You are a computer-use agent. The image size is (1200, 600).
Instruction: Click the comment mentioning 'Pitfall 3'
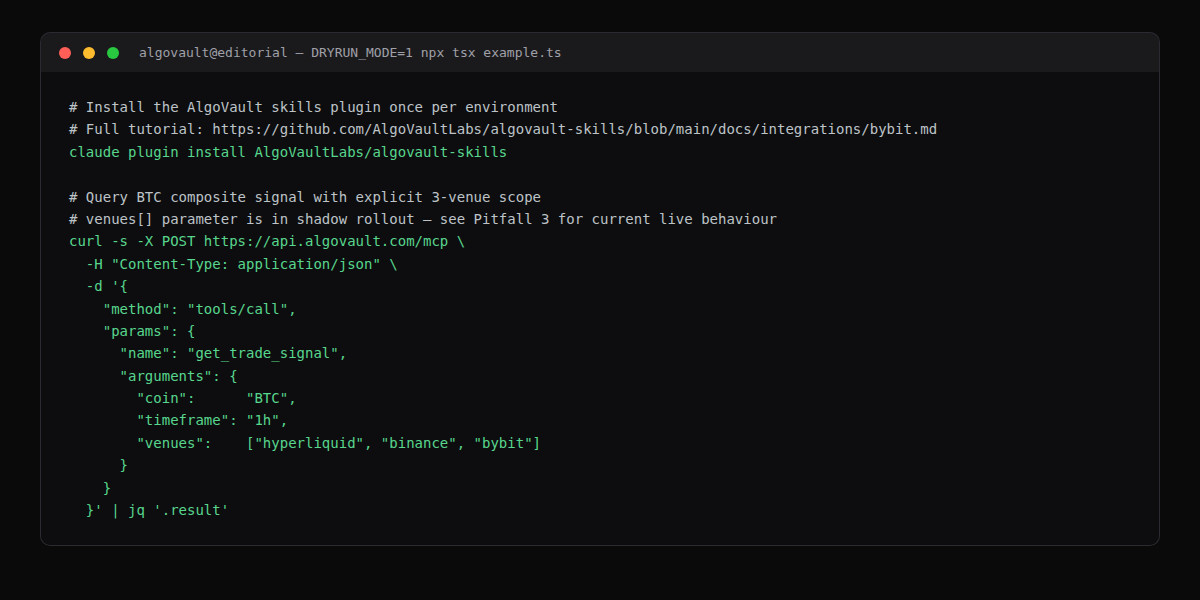point(423,219)
